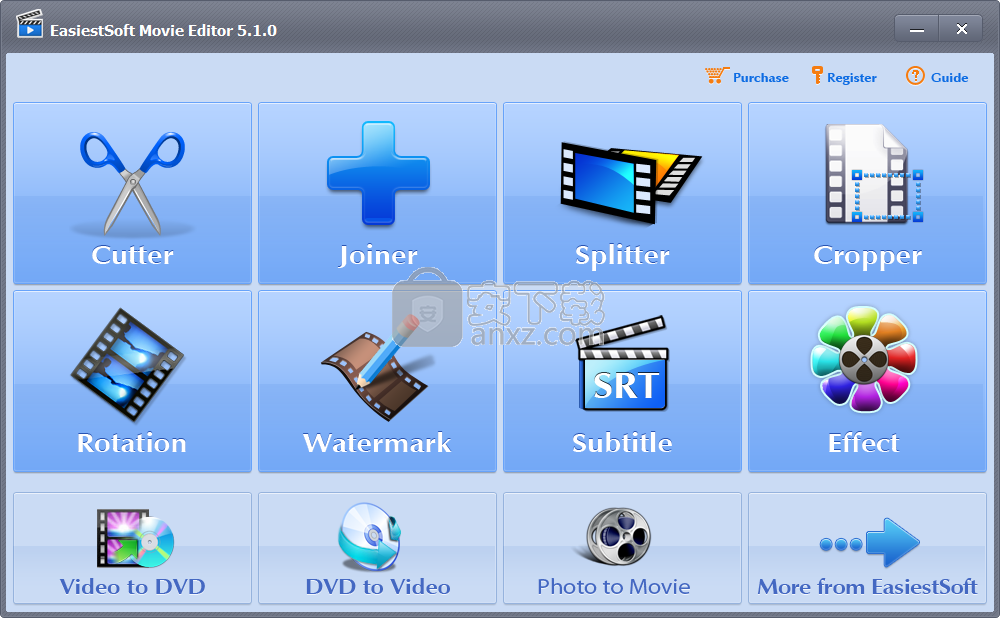Open the Cutter scissors tool
The image size is (1000, 618).
pos(133,182)
